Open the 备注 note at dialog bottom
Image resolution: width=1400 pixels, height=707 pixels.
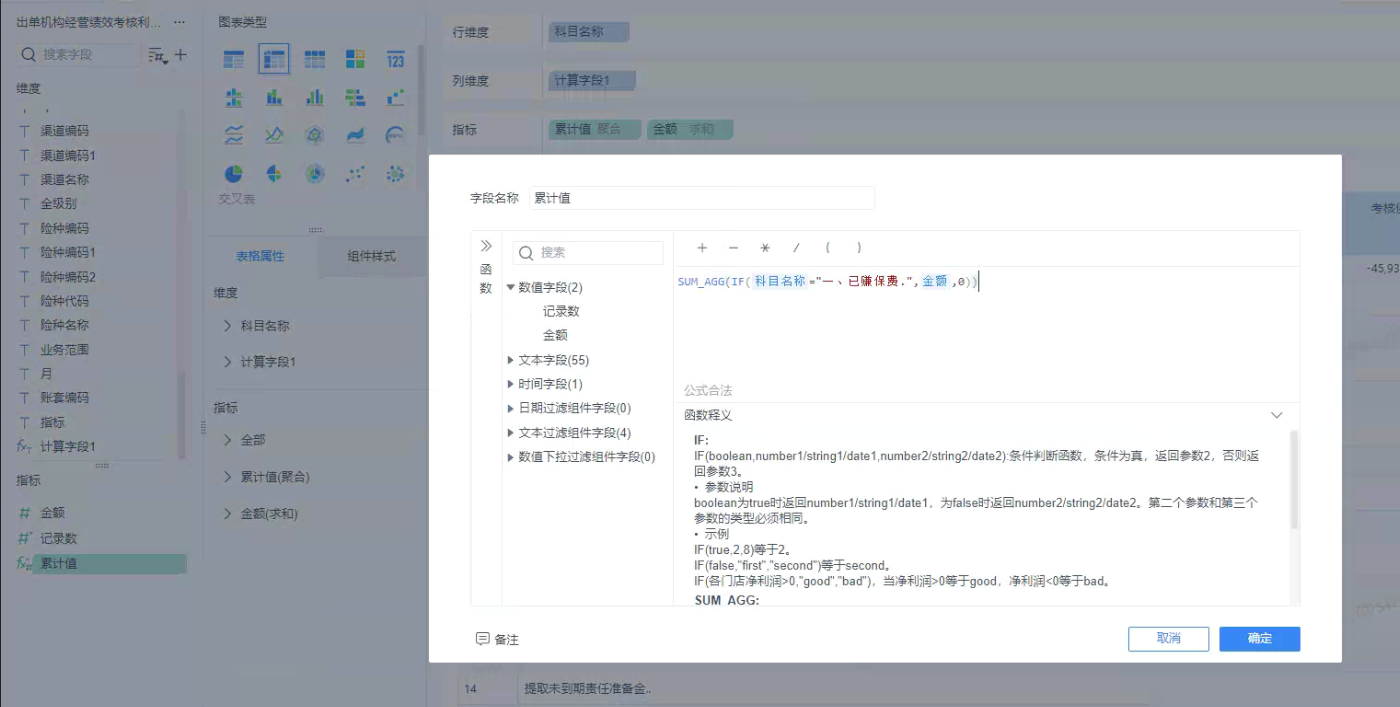click(497, 639)
